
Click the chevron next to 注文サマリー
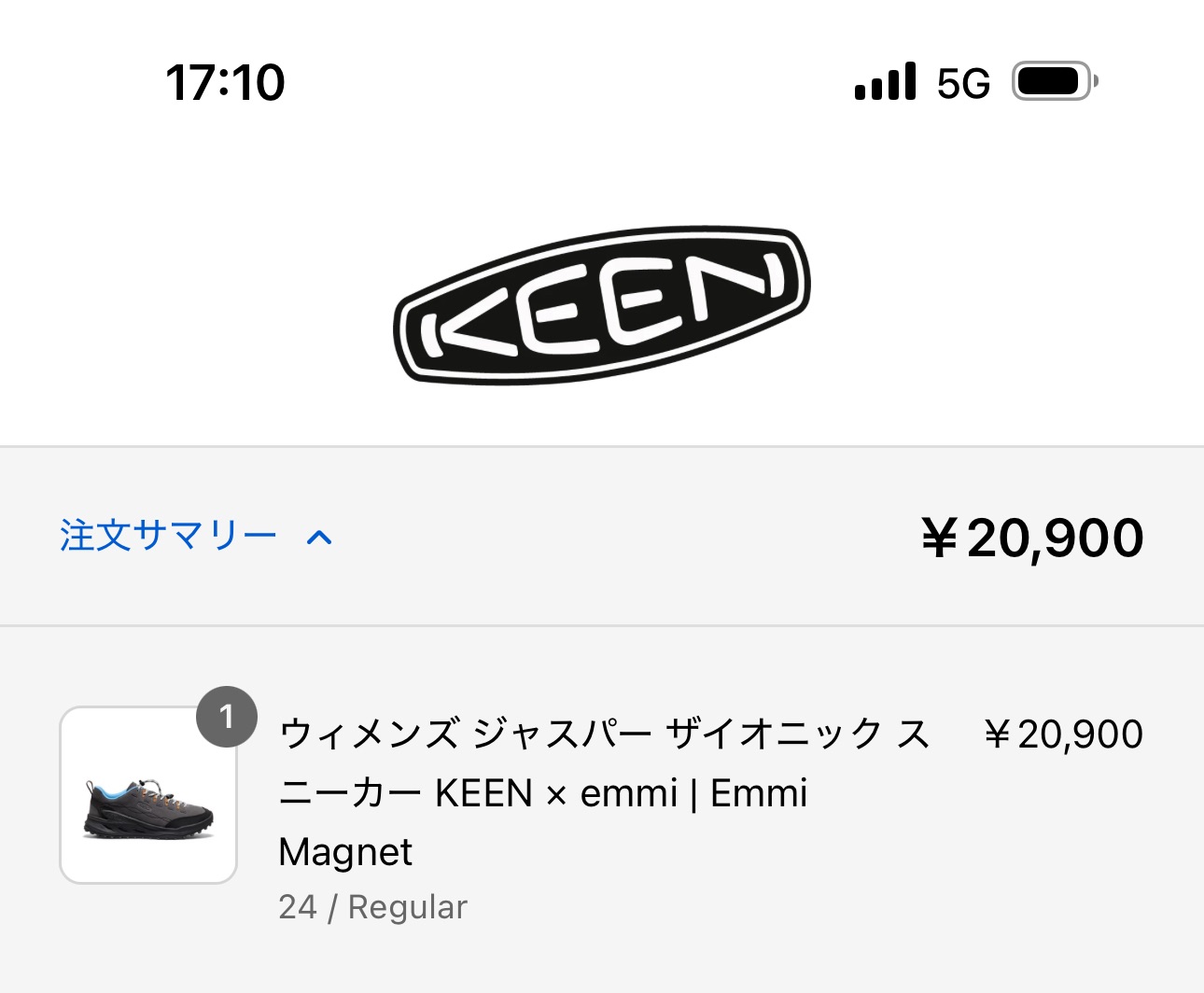(x=320, y=537)
